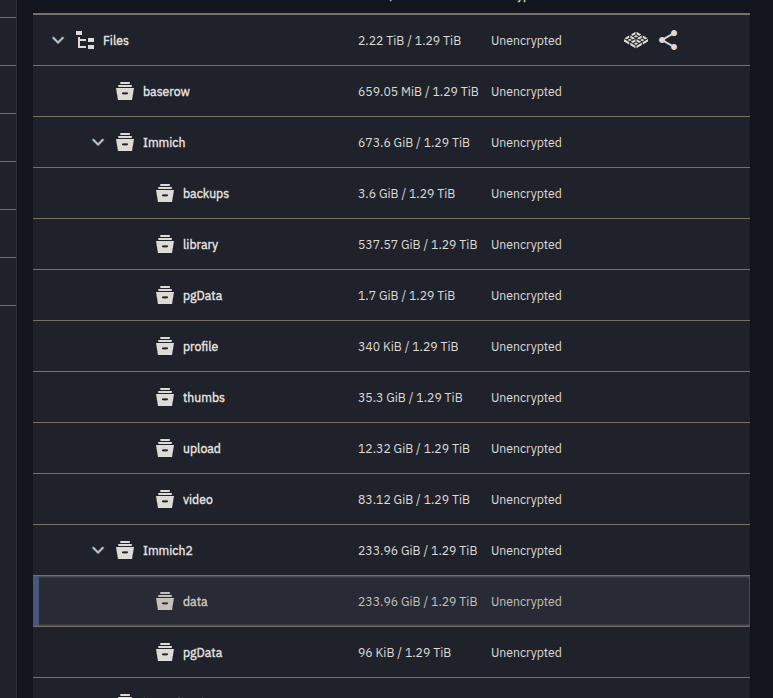This screenshot has height=698, width=773.
Task: Collapse the Immich2 dataset chevron
Action: 98,551
